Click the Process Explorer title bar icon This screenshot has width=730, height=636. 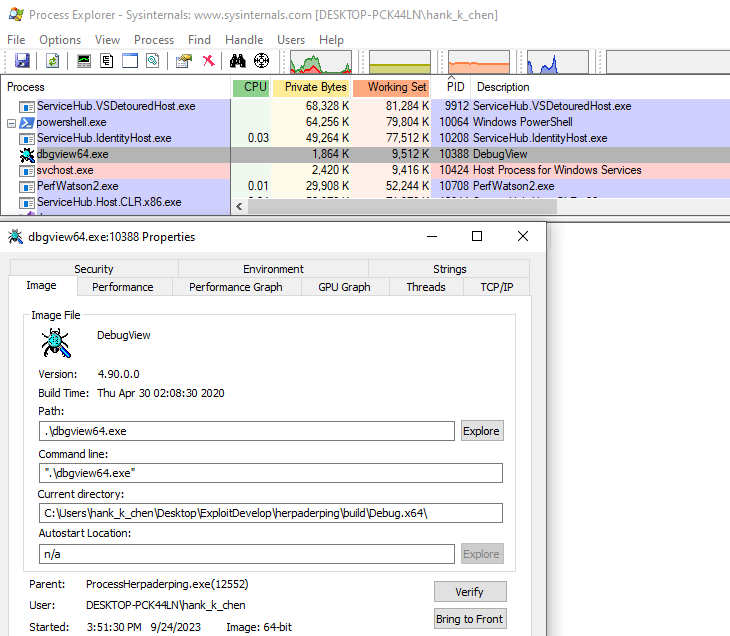tap(16, 14)
